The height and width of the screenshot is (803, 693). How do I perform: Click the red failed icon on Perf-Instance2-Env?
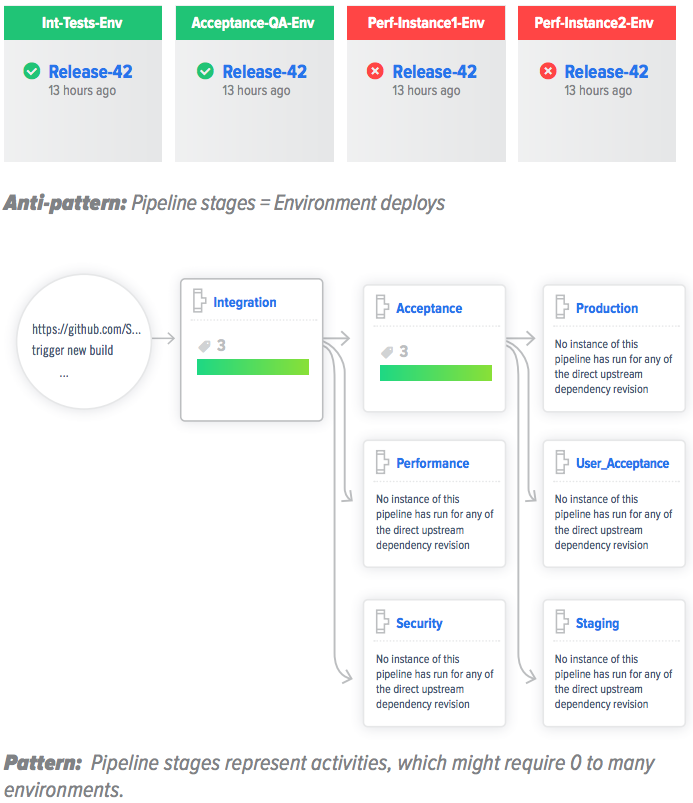pyautogui.click(x=547, y=72)
